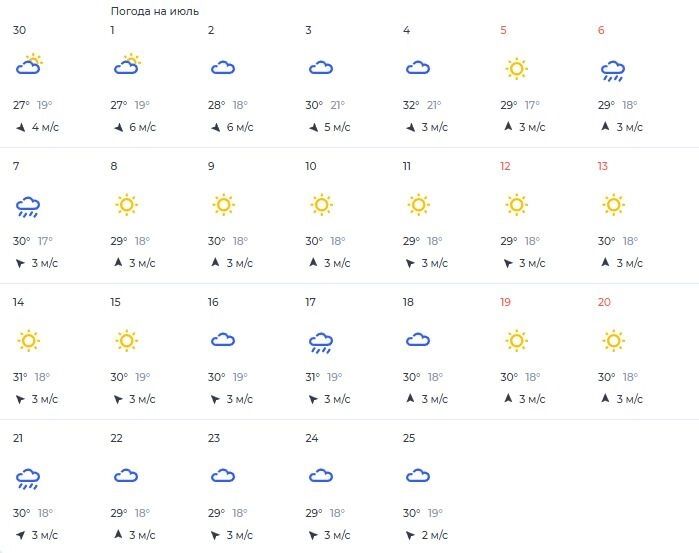The width and height of the screenshot is (699, 553).
Task: Click the rain icon for July 17
Action: (x=320, y=343)
